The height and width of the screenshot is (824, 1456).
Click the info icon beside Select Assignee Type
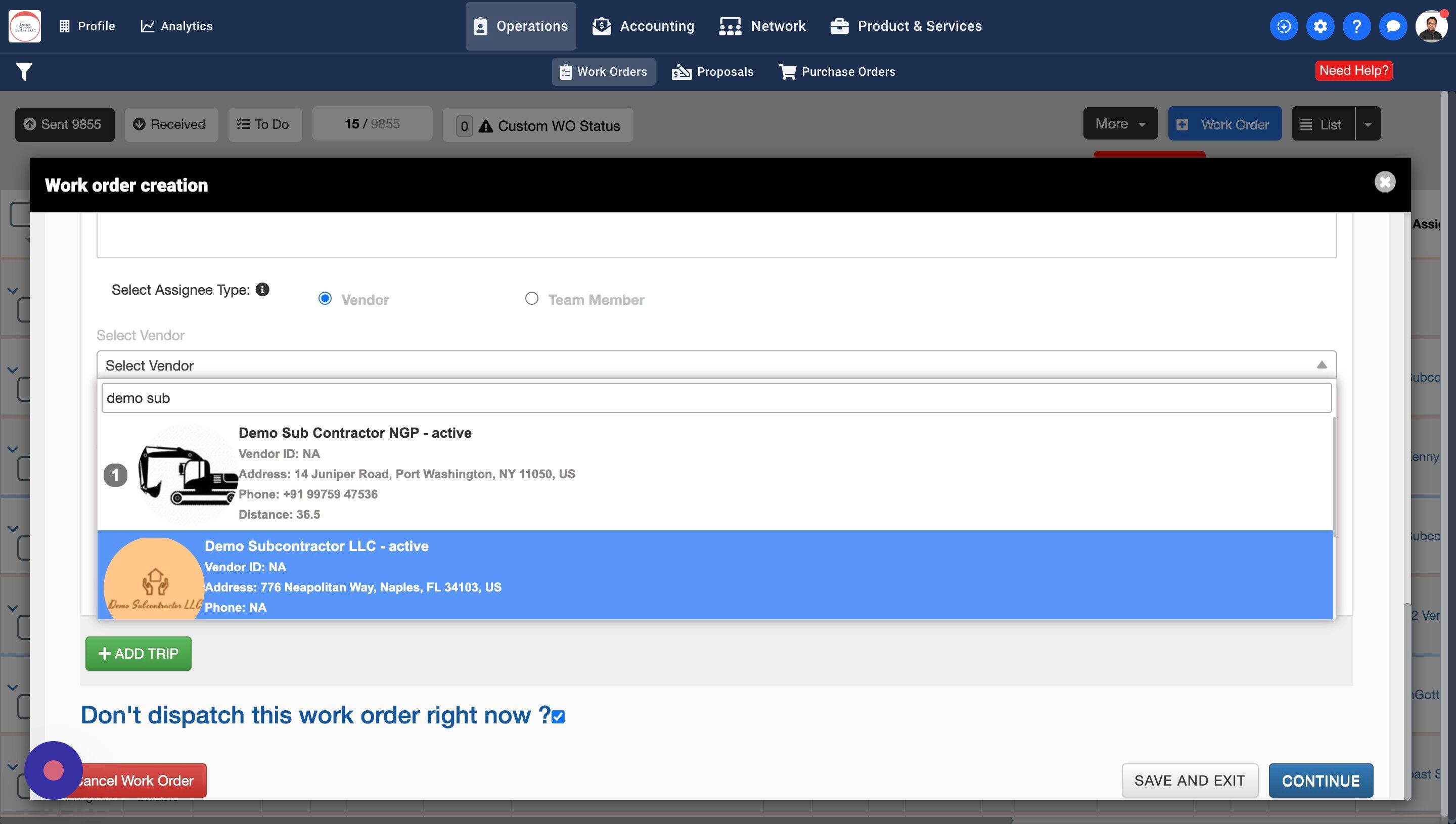tap(262, 289)
